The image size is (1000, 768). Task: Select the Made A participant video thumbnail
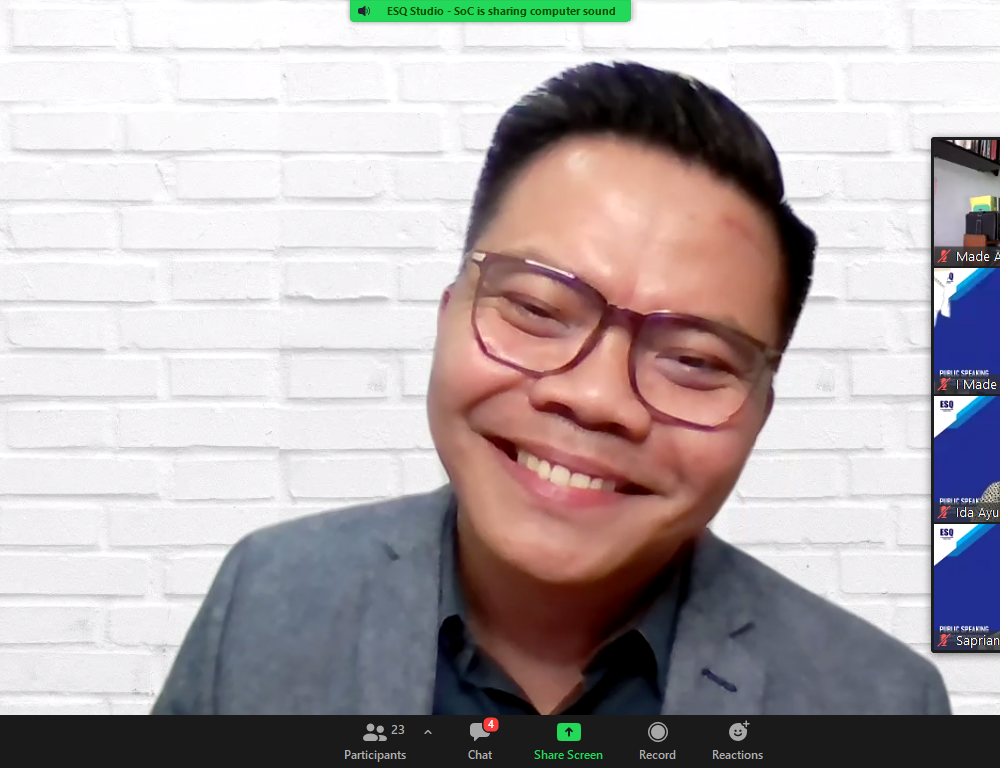tap(968, 200)
